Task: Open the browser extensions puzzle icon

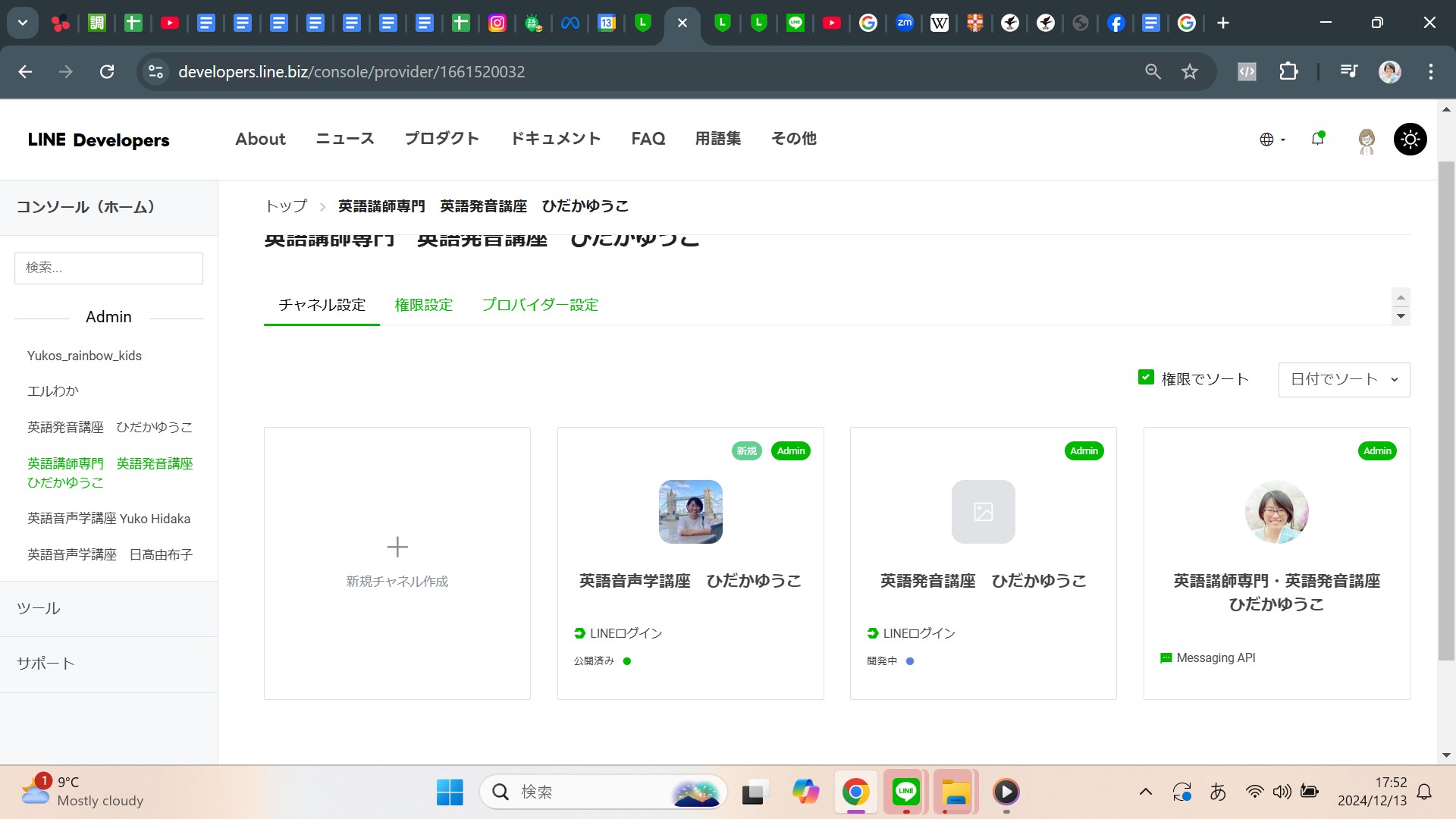Action: pos(1288,71)
